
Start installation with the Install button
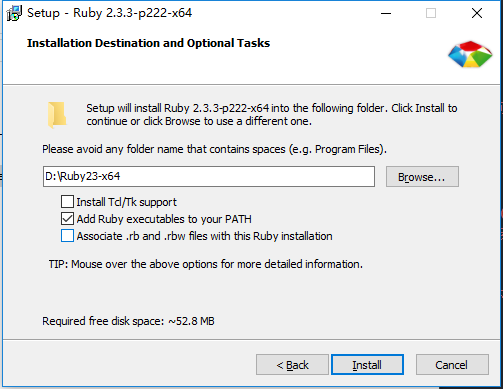tap(367, 365)
